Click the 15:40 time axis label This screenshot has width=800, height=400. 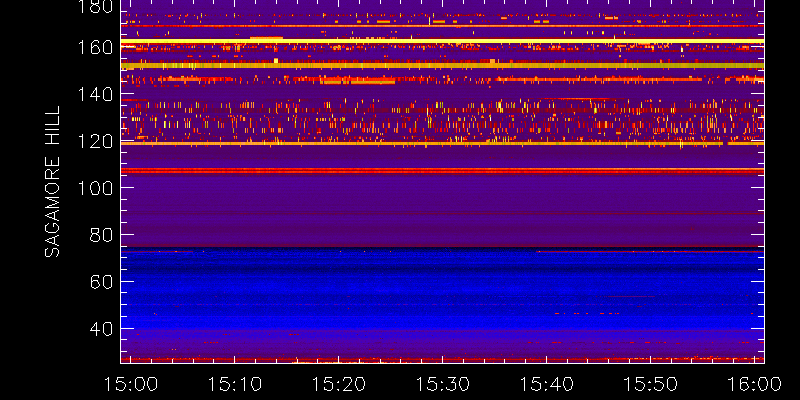(546, 384)
